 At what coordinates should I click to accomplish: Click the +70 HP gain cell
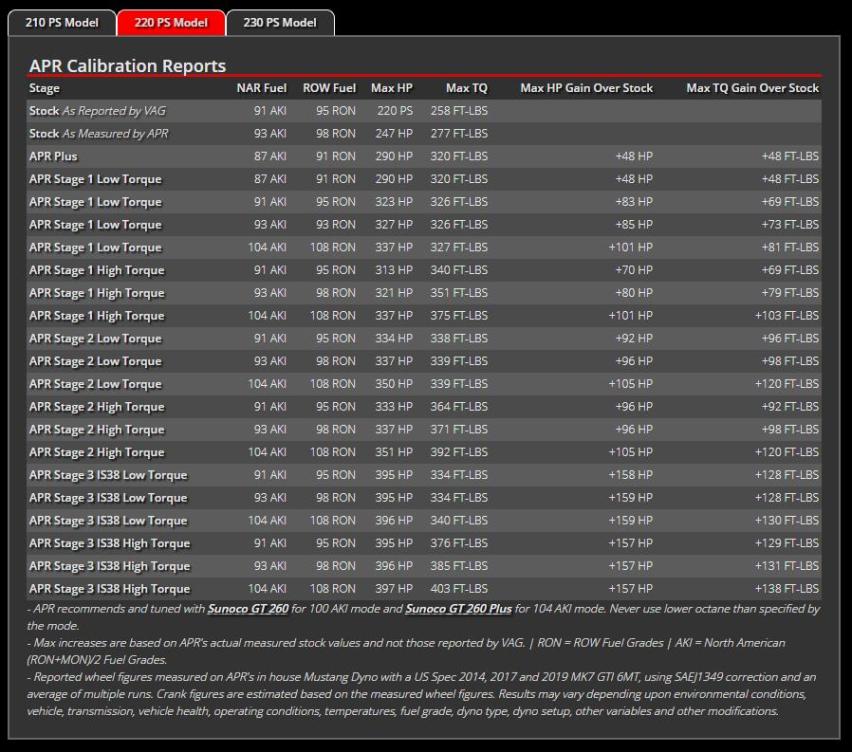(x=634, y=270)
